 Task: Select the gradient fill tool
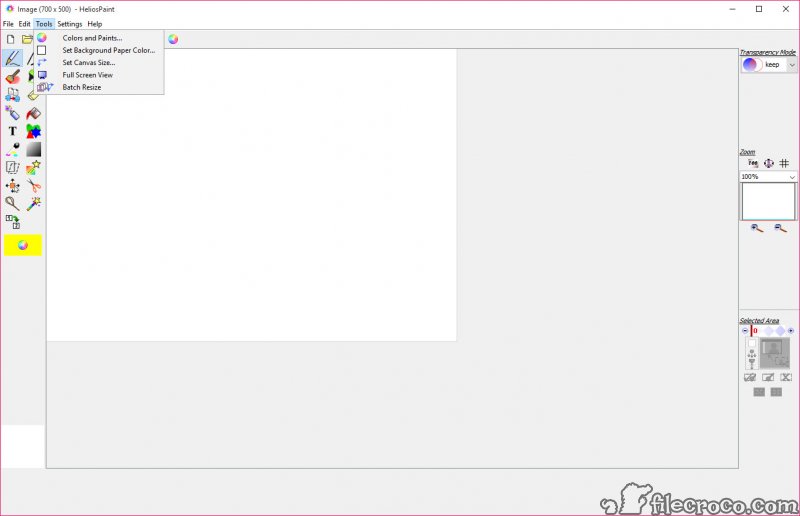click(34, 150)
